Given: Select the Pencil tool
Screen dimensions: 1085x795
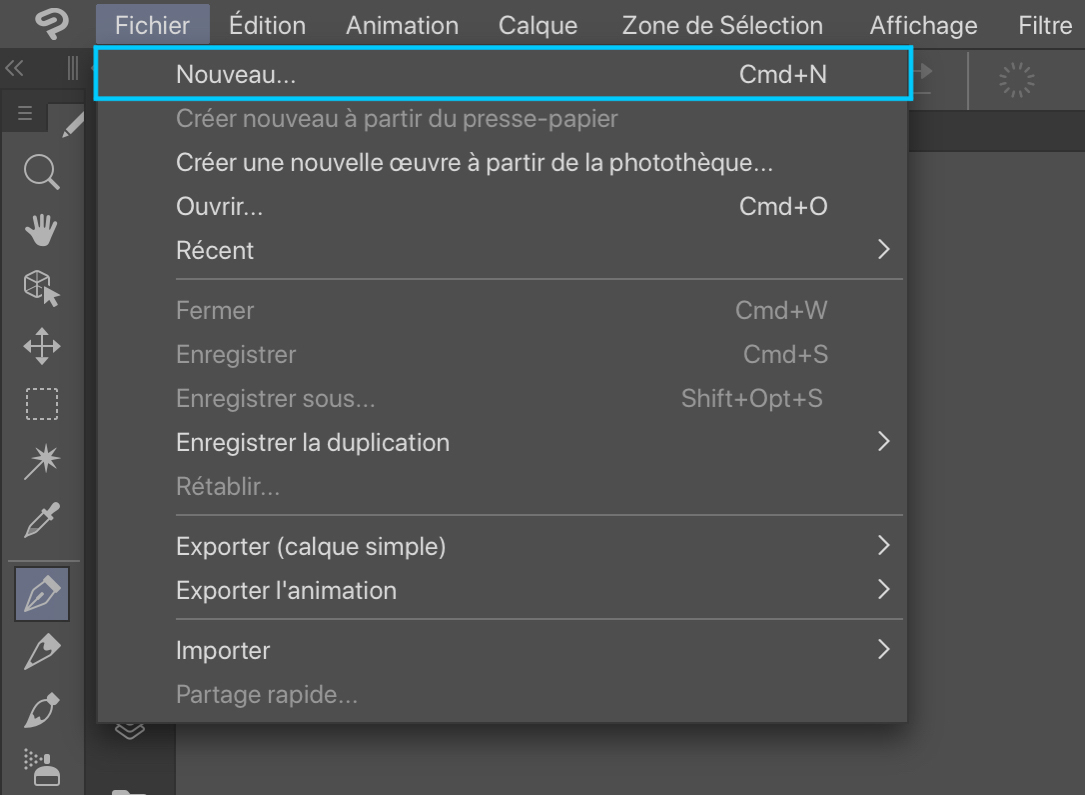Looking at the screenshot, I should [42, 653].
